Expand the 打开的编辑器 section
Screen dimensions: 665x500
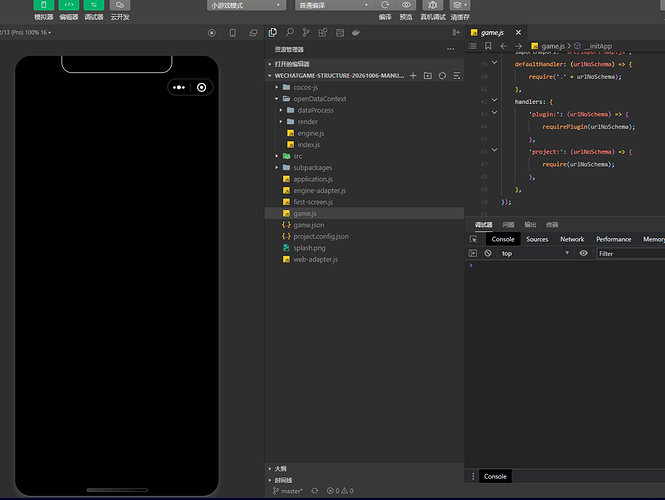[292, 64]
